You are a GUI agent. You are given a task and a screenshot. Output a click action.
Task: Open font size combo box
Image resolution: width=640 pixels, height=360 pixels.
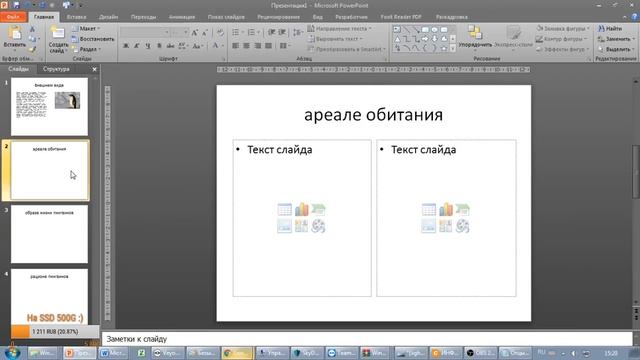click(180, 33)
